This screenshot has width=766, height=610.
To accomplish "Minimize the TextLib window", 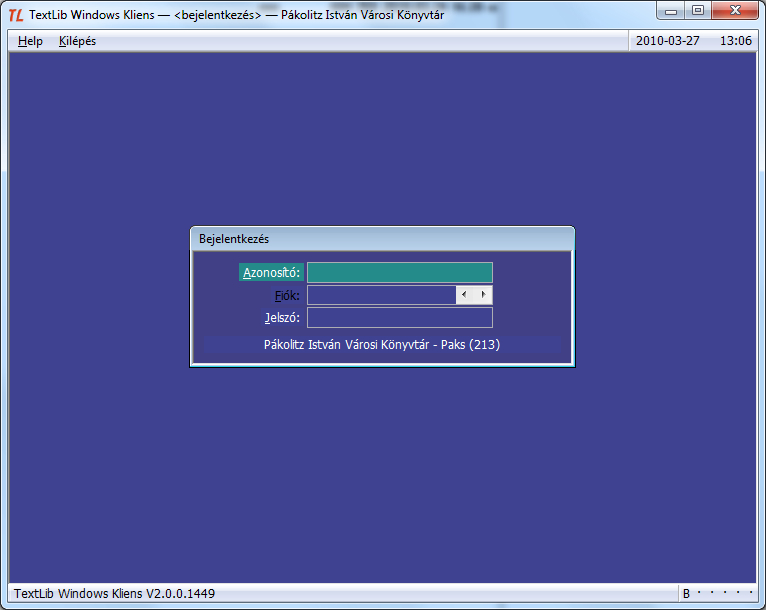I will [670, 11].
